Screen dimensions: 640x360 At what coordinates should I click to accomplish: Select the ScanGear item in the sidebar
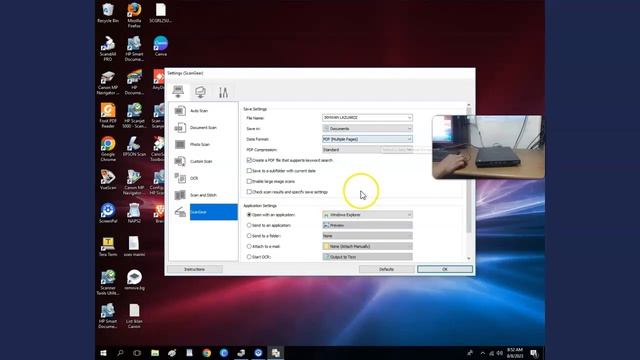pos(203,212)
